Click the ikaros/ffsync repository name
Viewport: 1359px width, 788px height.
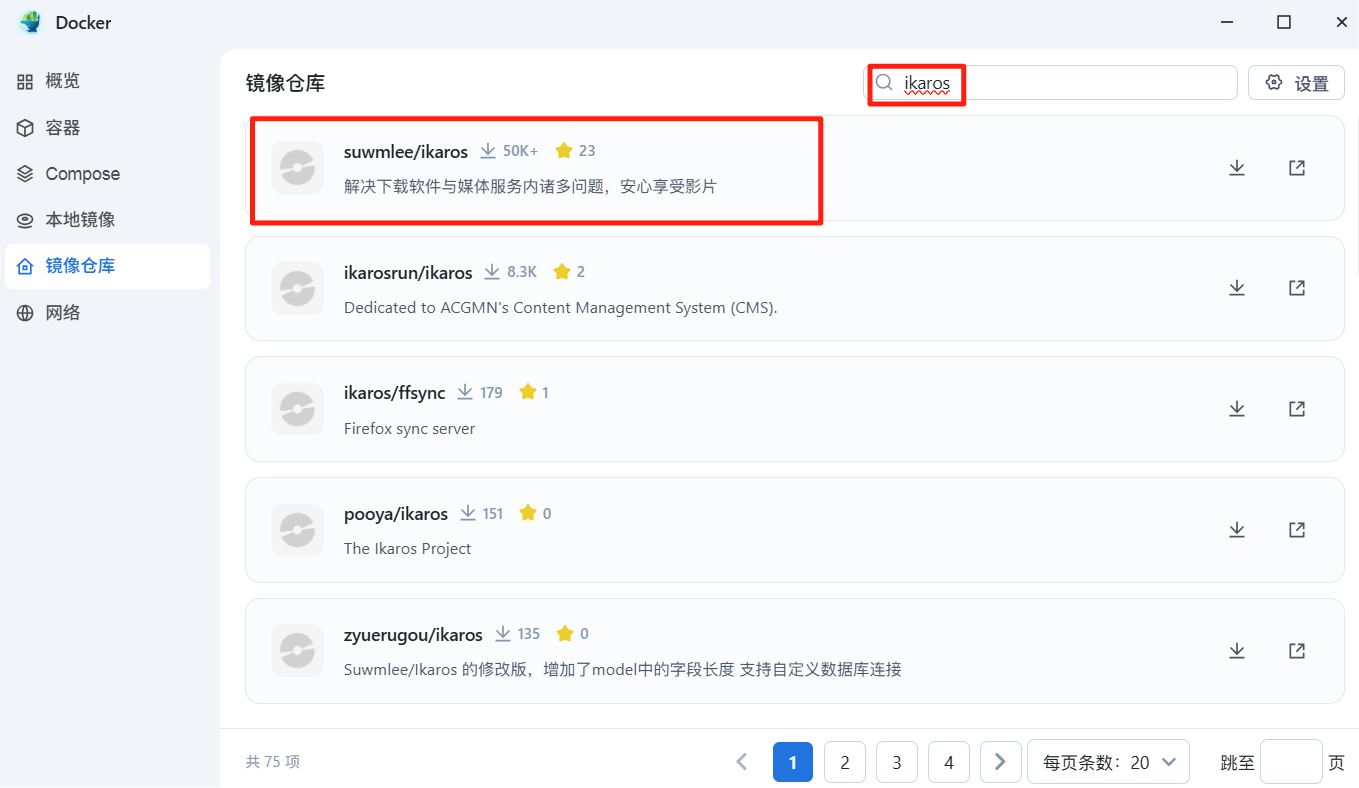[395, 394]
